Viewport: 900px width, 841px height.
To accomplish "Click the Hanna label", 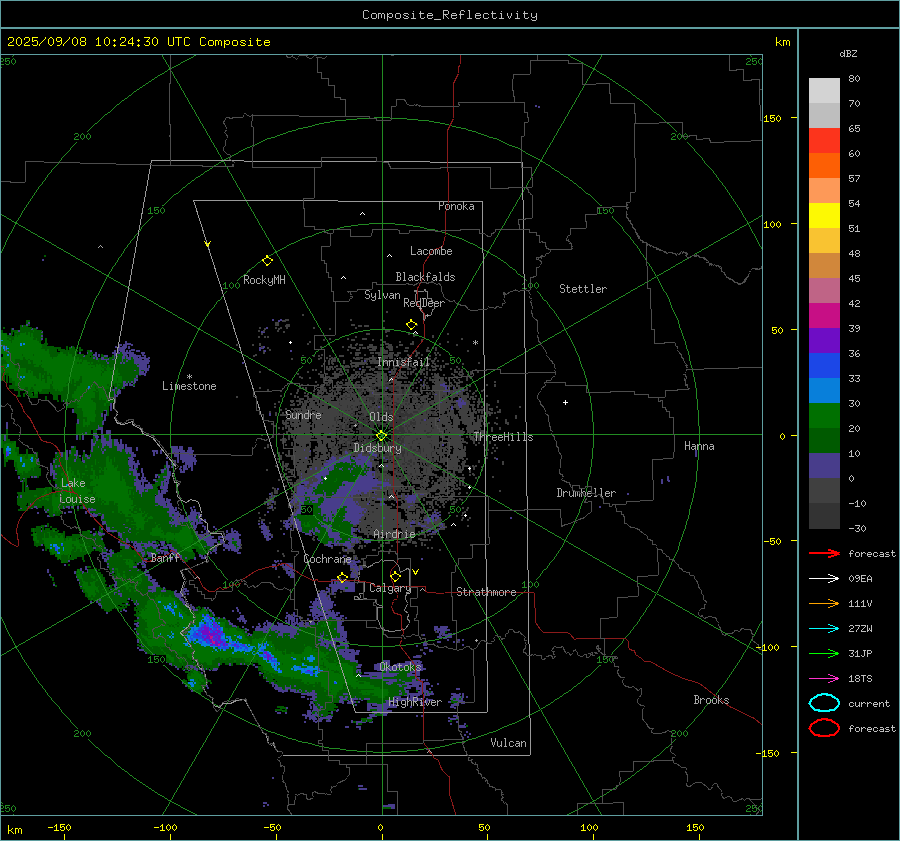I will pyautogui.click(x=699, y=446).
